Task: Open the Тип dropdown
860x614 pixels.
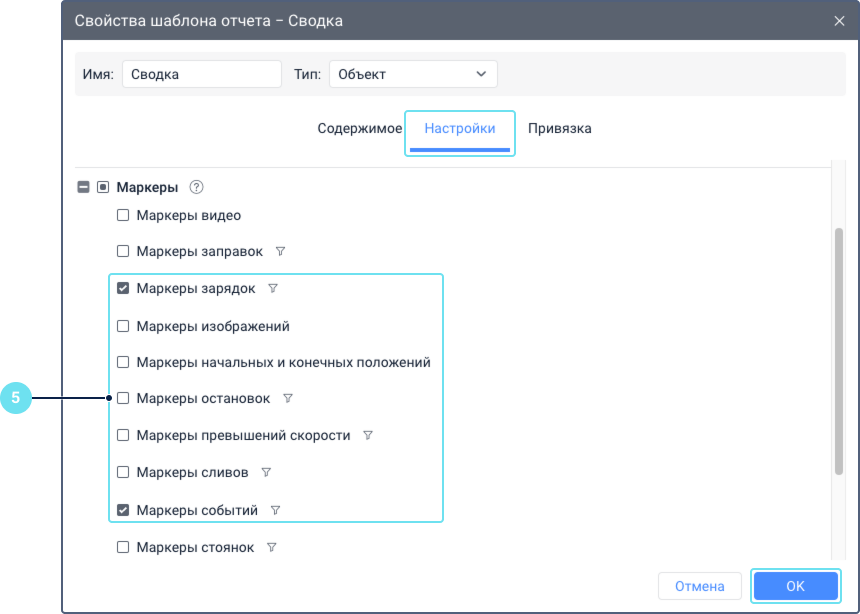Action: pos(412,74)
